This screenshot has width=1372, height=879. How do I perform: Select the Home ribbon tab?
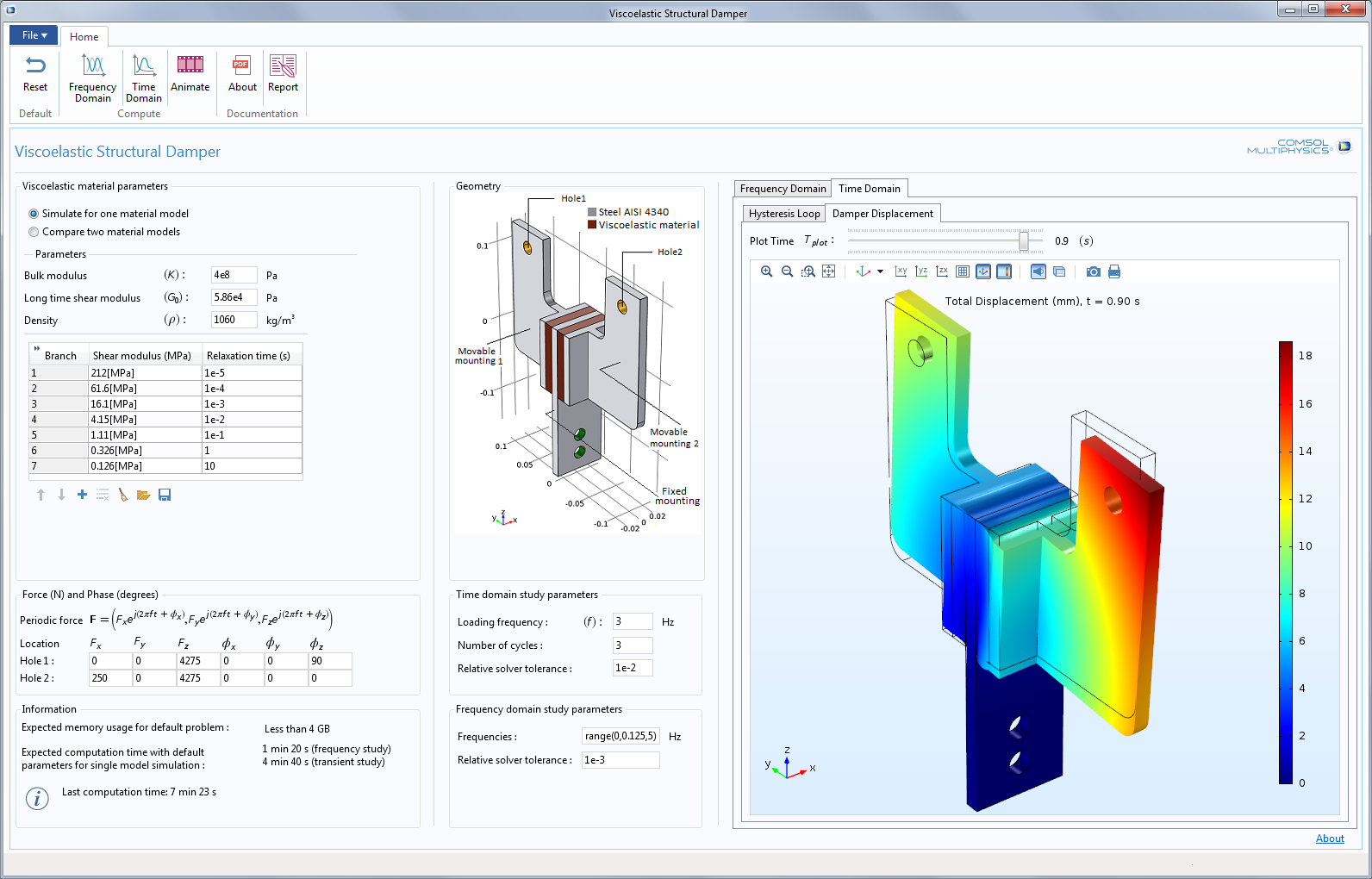[x=84, y=37]
